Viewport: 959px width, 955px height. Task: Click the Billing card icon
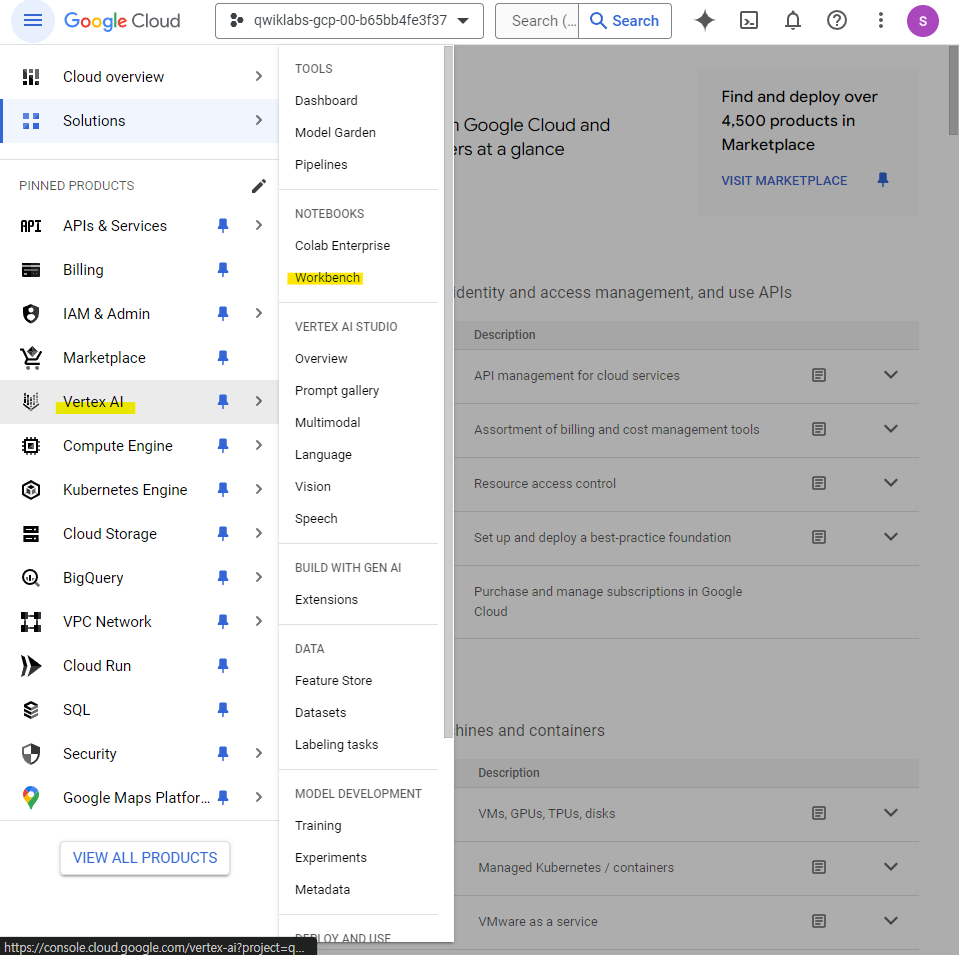pos(31,270)
